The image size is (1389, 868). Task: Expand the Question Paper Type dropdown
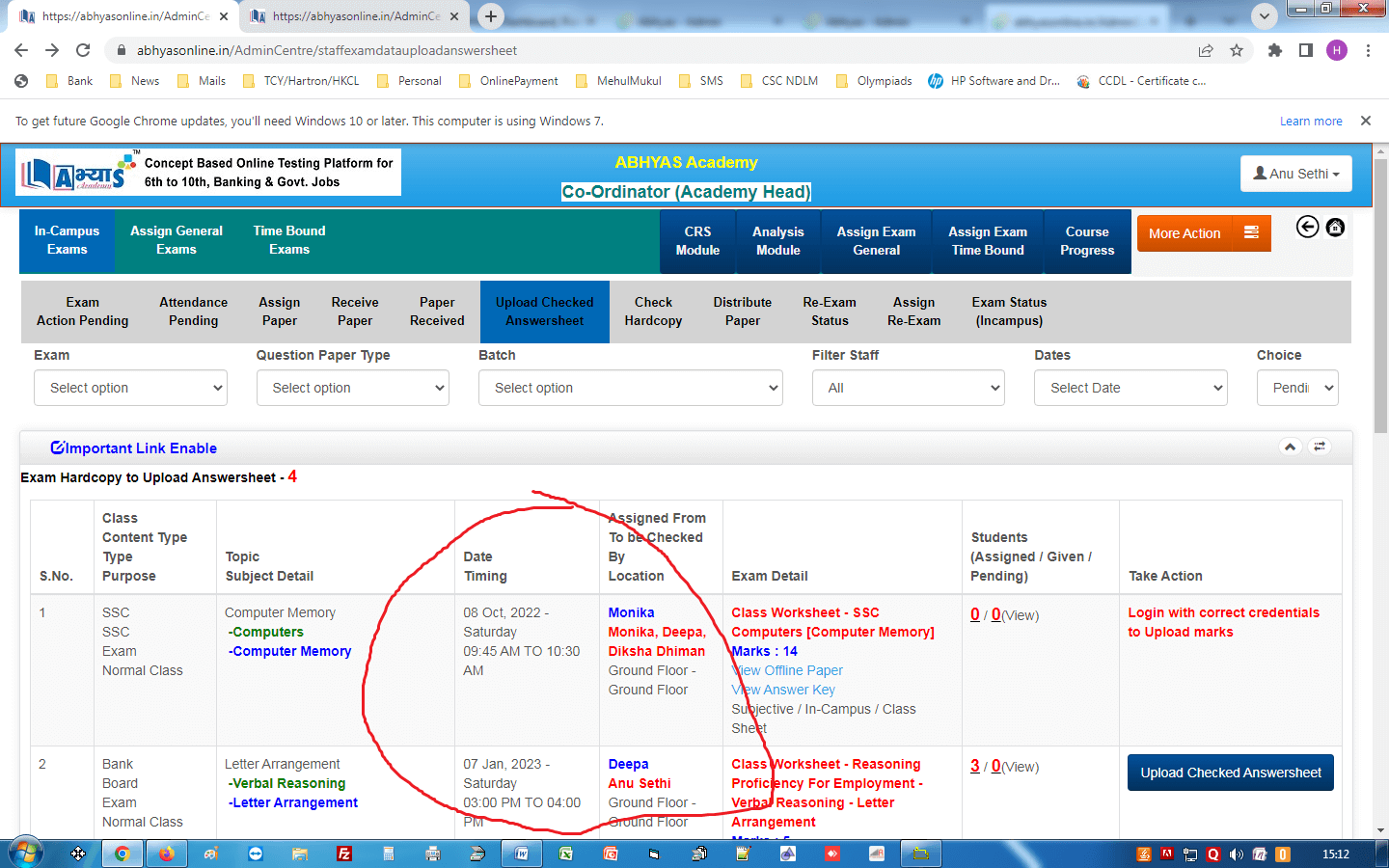point(353,388)
